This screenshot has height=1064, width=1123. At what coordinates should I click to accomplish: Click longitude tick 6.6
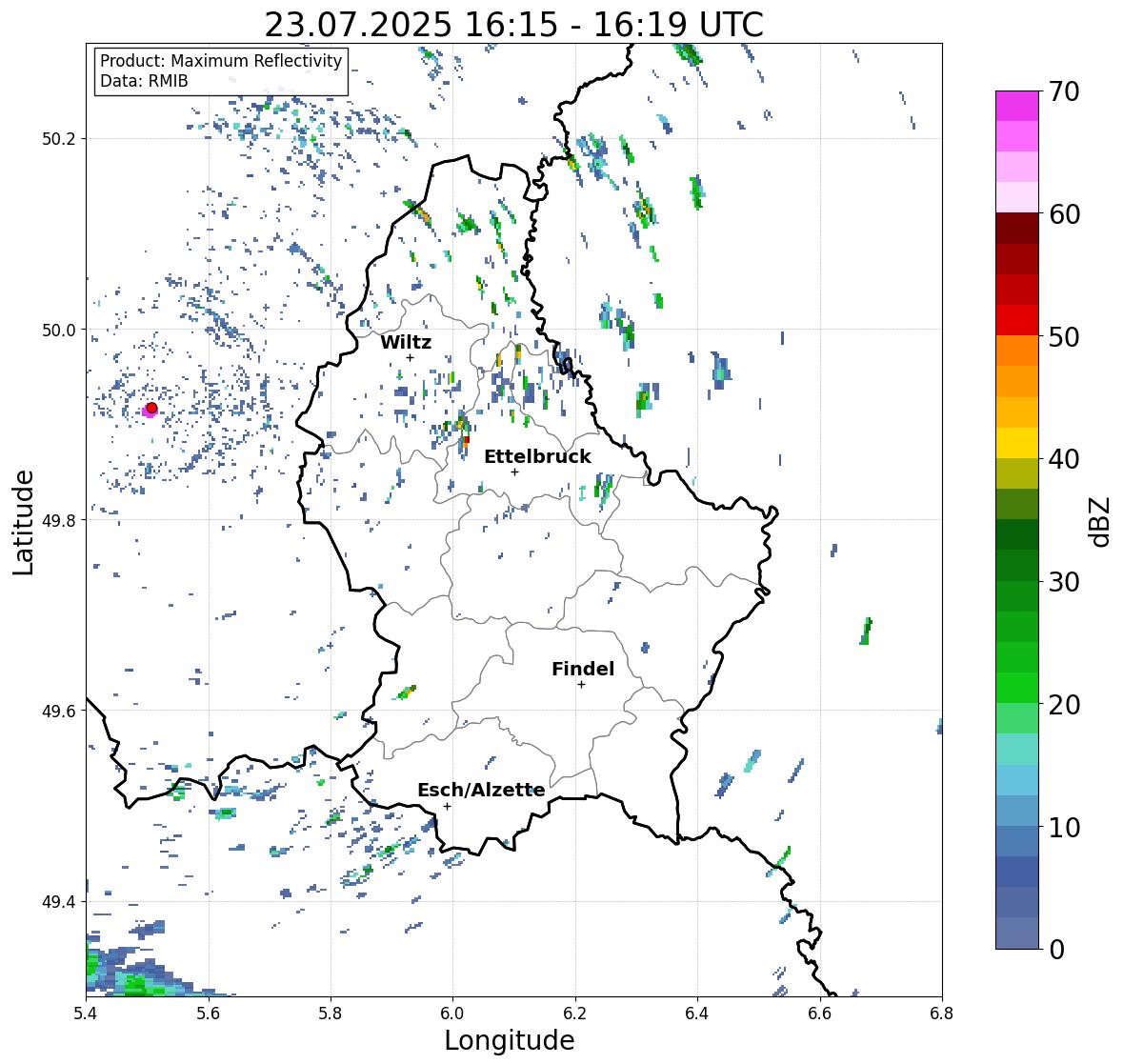(x=819, y=1013)
